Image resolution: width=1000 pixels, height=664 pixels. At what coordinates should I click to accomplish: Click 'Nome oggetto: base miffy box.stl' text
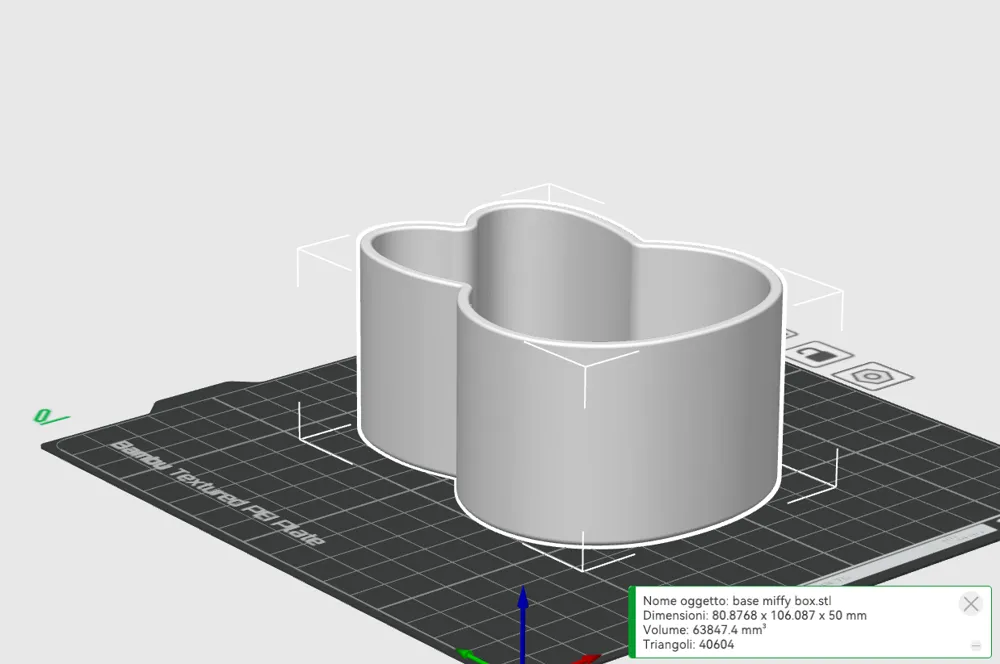[x=737, y=601]
